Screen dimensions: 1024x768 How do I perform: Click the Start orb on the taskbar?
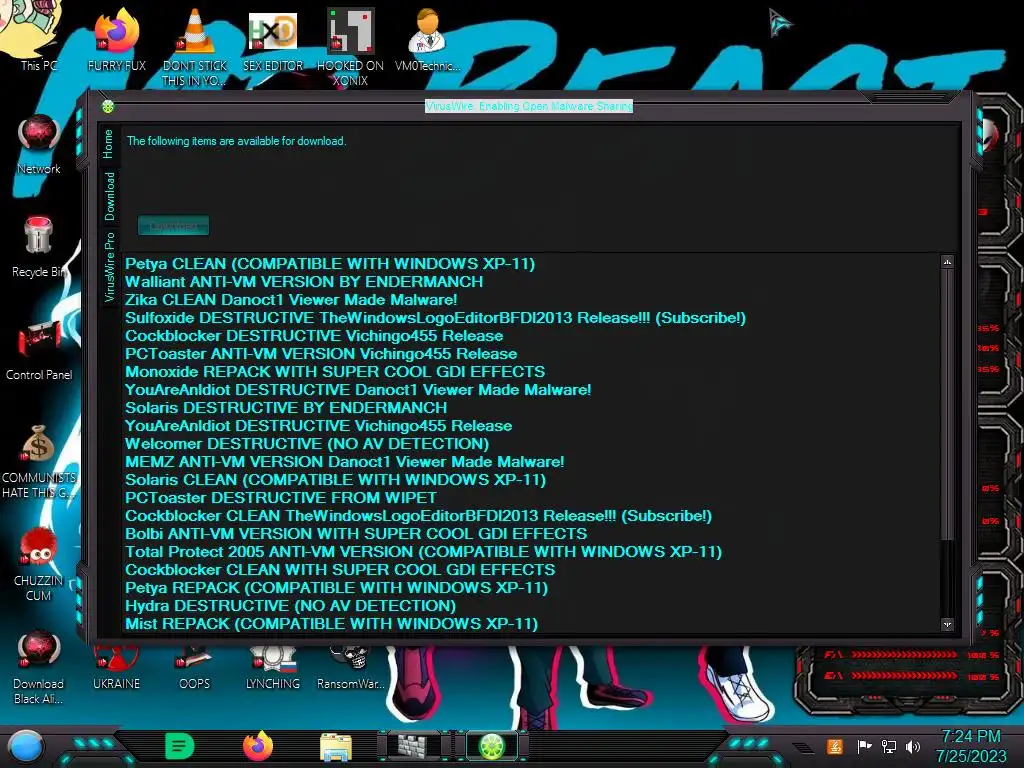point(25,747)
